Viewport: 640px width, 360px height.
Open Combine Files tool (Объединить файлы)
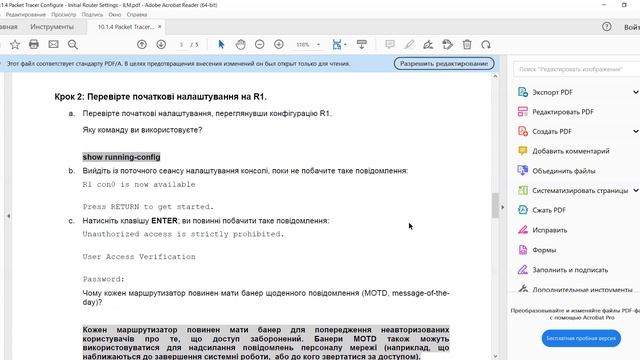563,171
